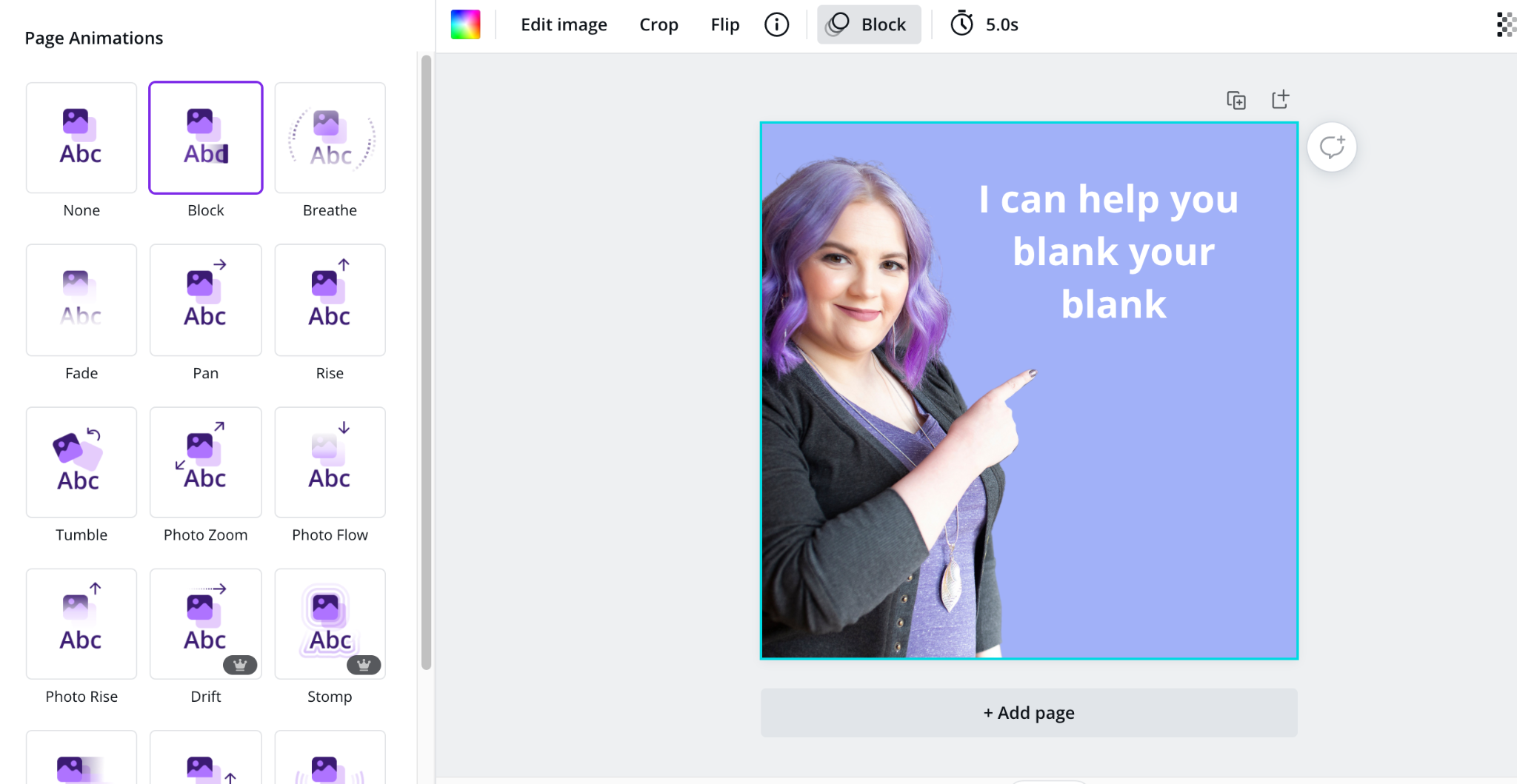Click the crown badge on Stomp
The width and height of the screenshot is (1517, 784).
point(364,665)
